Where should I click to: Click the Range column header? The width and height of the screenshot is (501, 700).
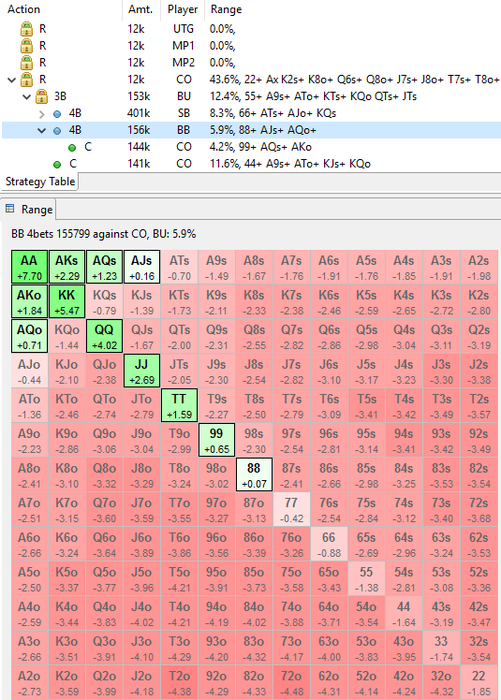click(x=226, y=9)
